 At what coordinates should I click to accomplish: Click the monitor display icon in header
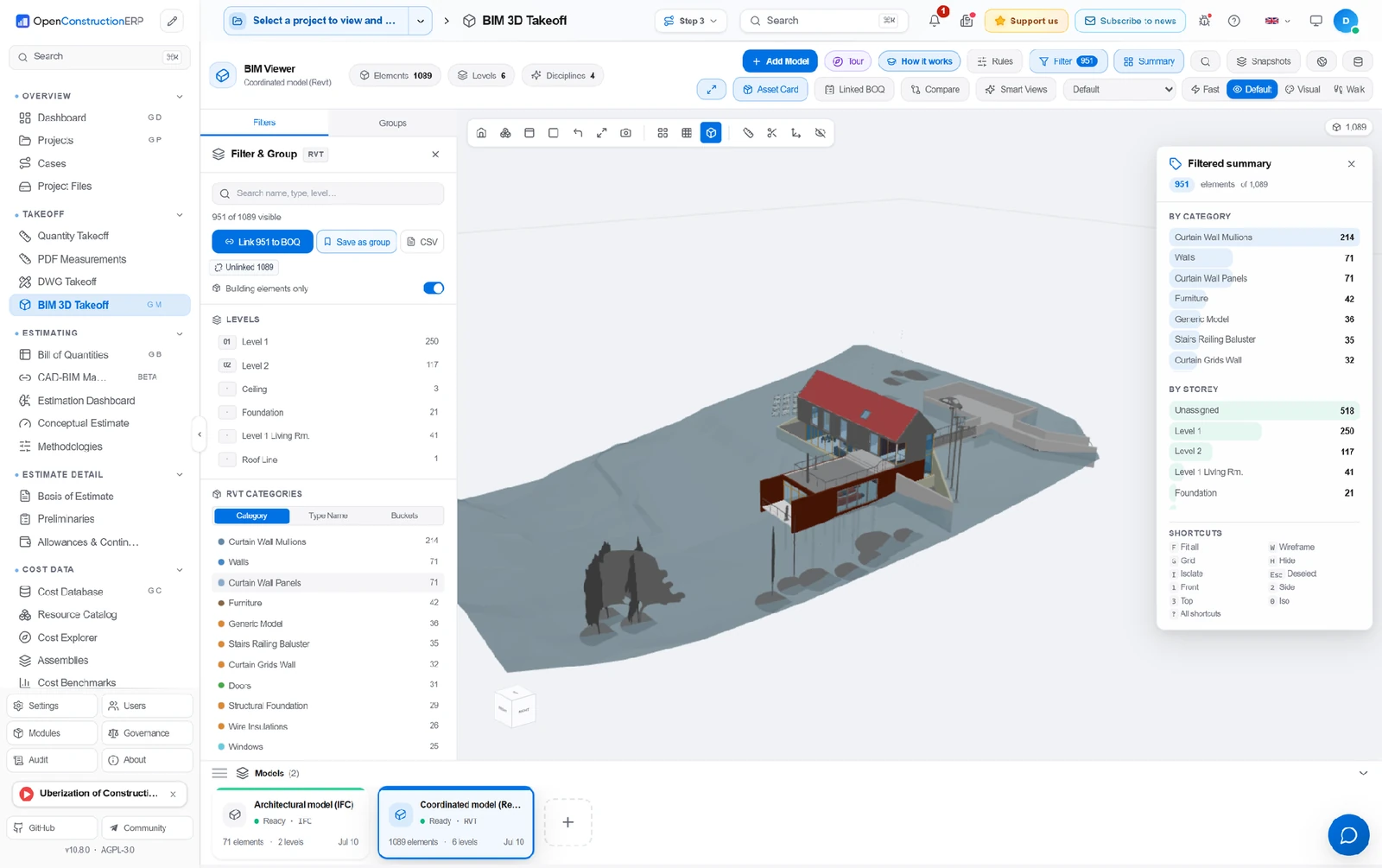[1315, 21]
